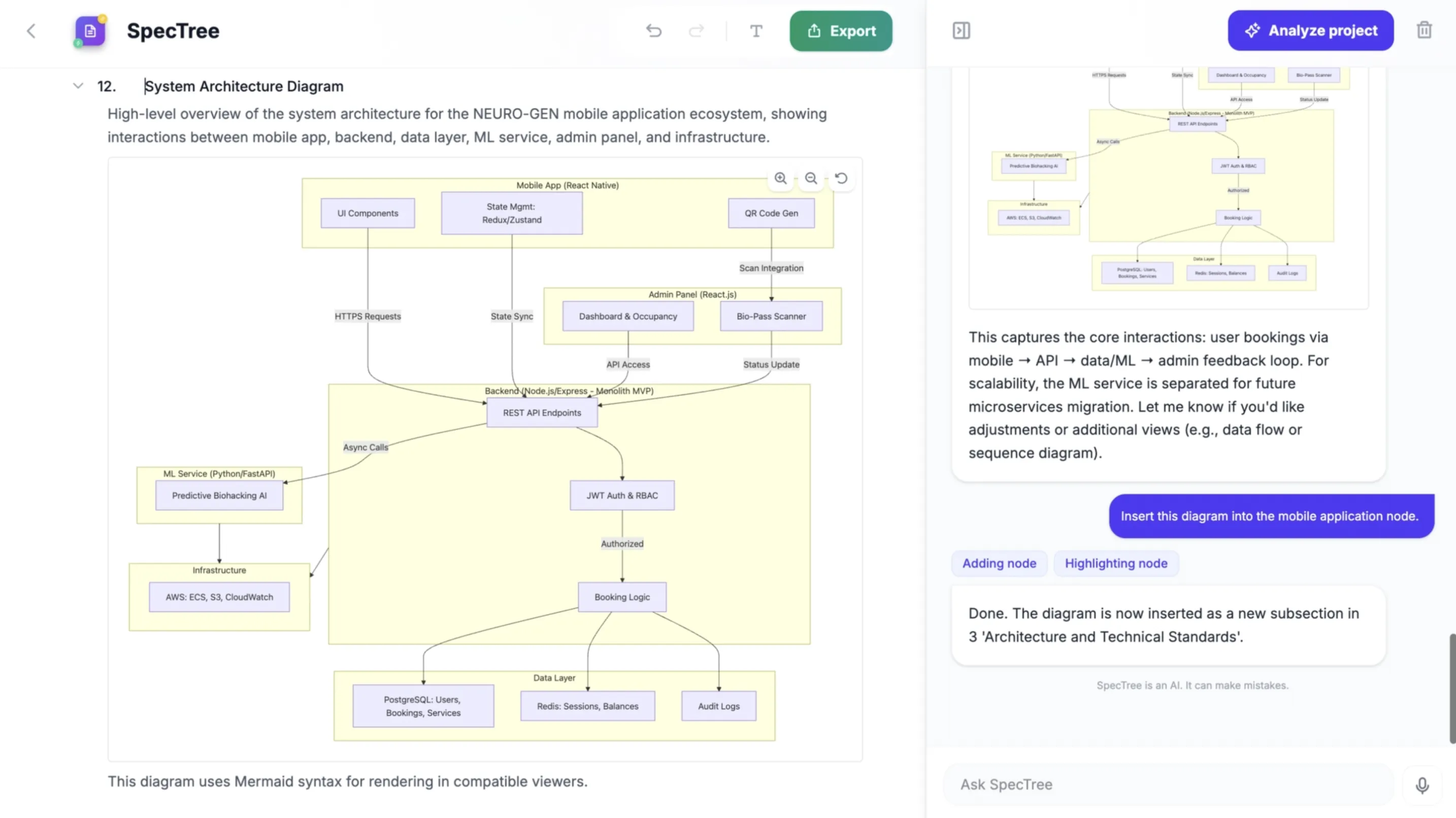1456x818 pixels.
Task: Zoom out of the architecture diagram
Action: 811,179
